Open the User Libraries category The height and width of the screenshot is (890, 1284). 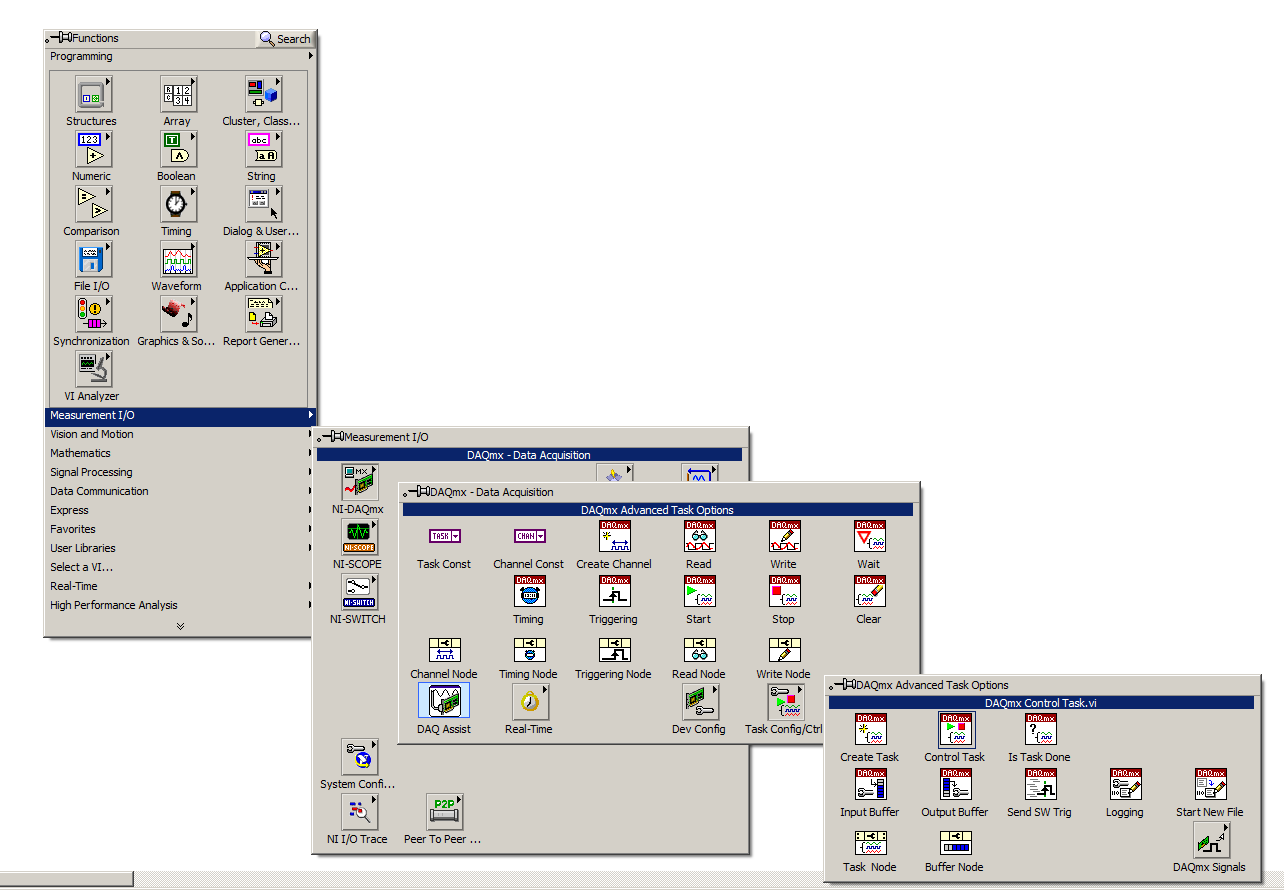(181, 549)
